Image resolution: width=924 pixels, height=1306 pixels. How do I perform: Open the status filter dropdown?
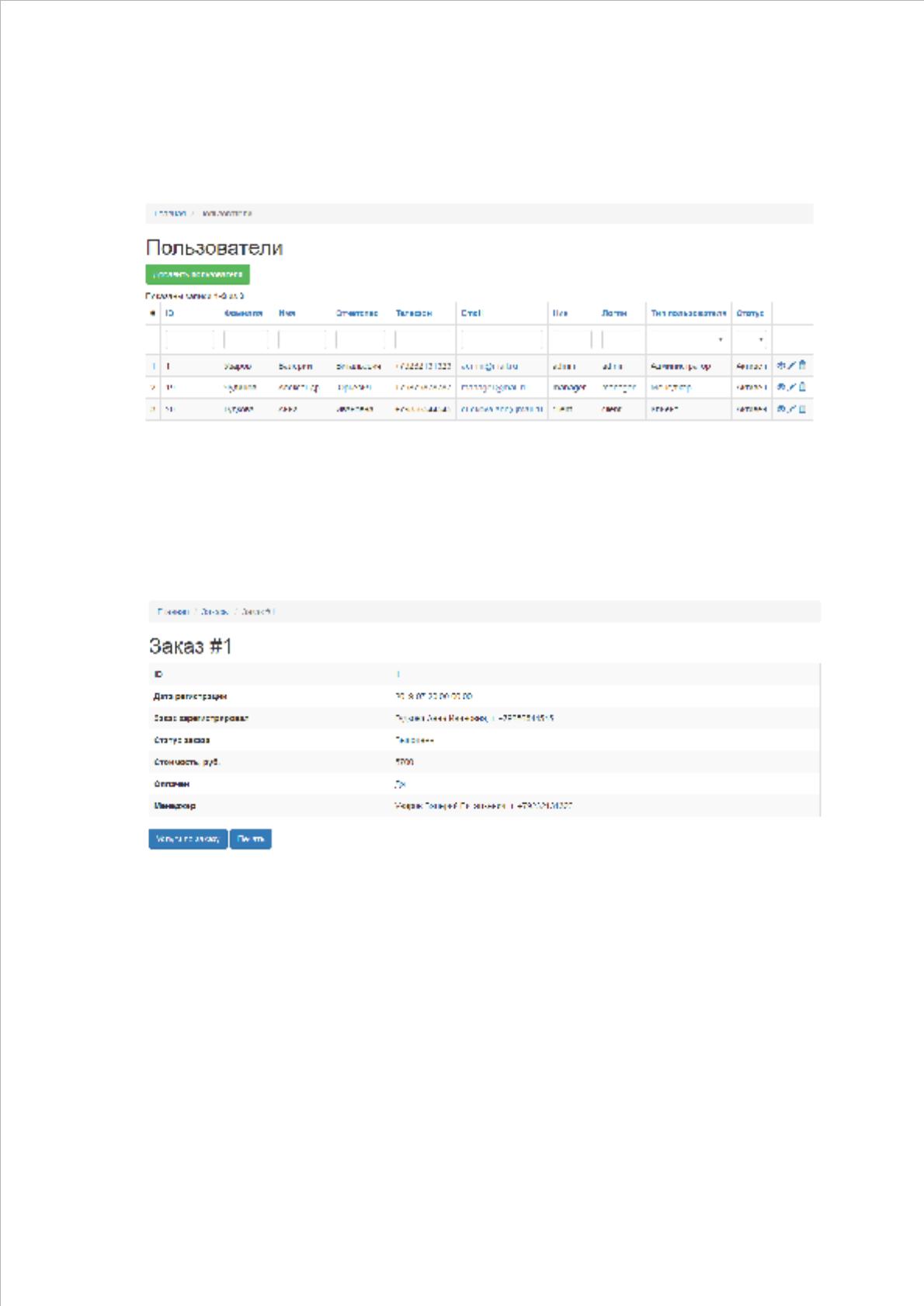pos(752,339)
